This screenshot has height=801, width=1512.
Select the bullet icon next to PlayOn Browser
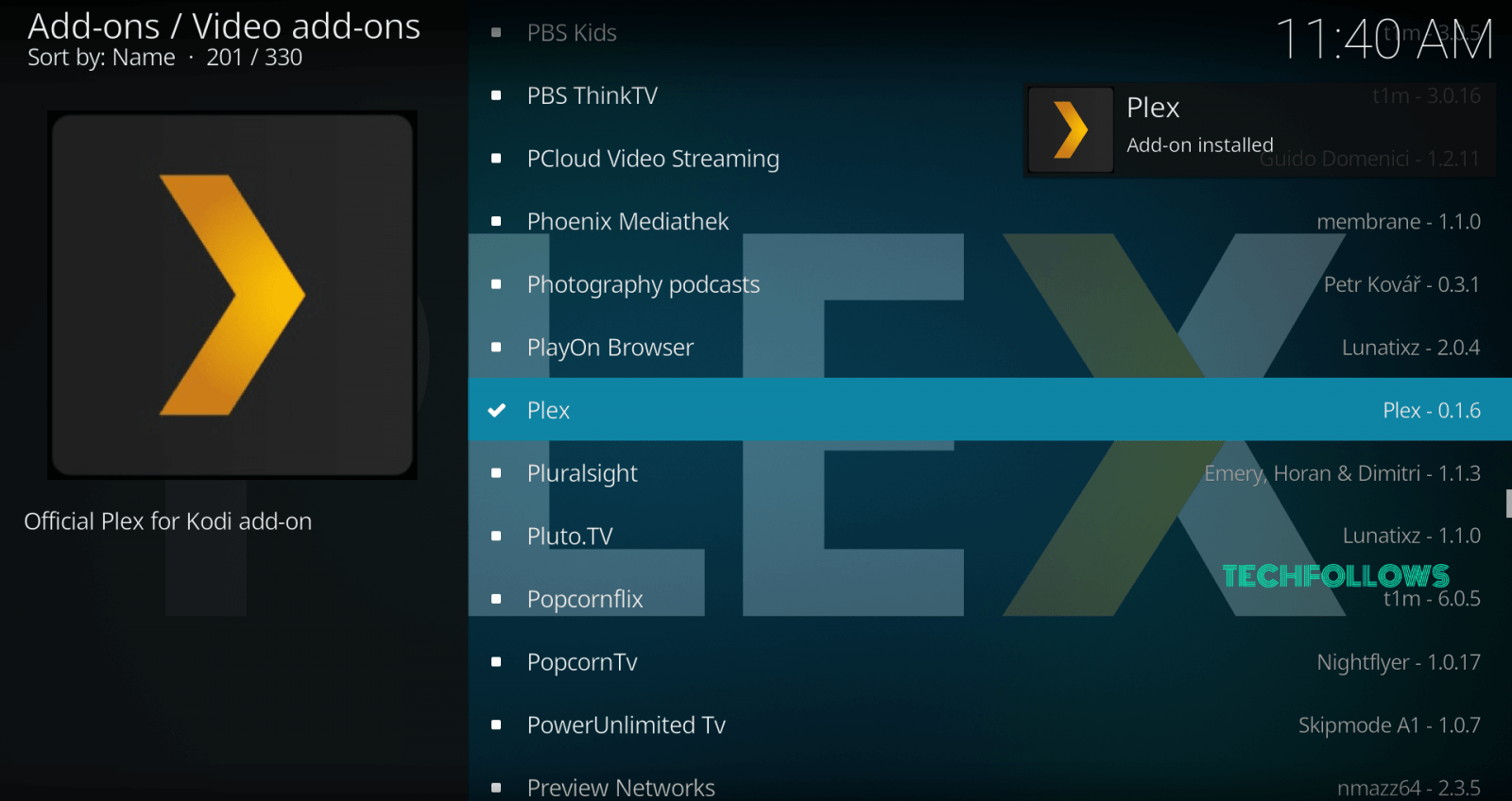(496, 347)
